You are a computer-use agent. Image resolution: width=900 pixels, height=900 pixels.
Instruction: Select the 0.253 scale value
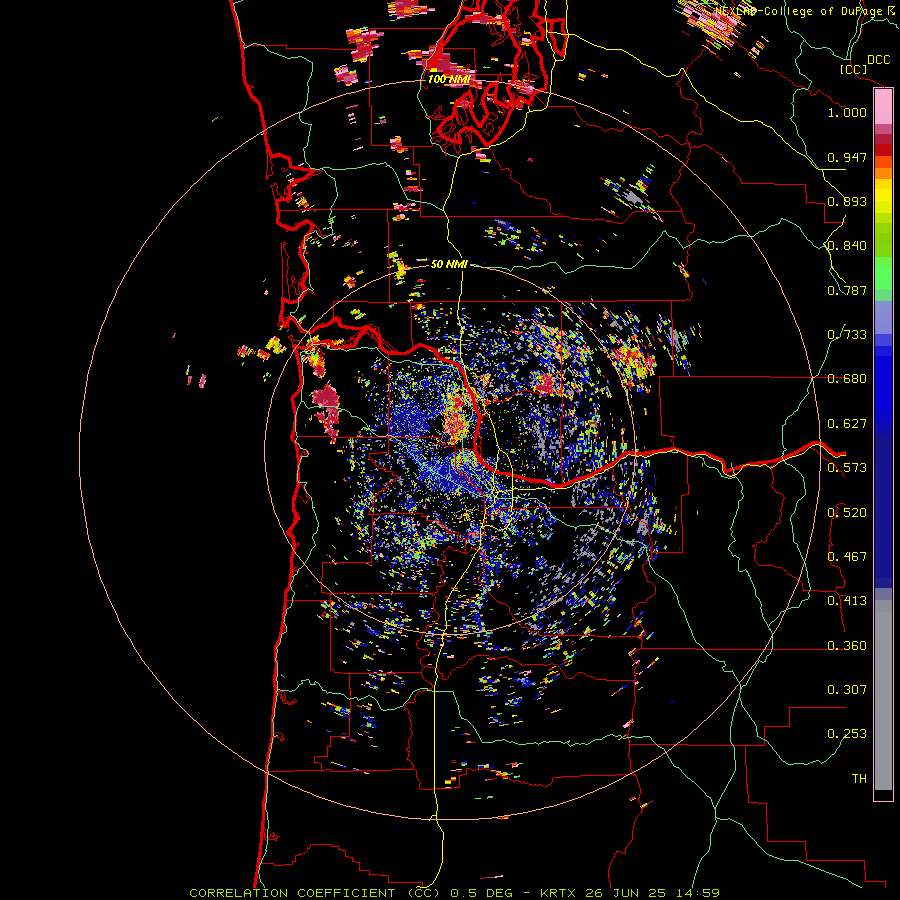point(847,734)
